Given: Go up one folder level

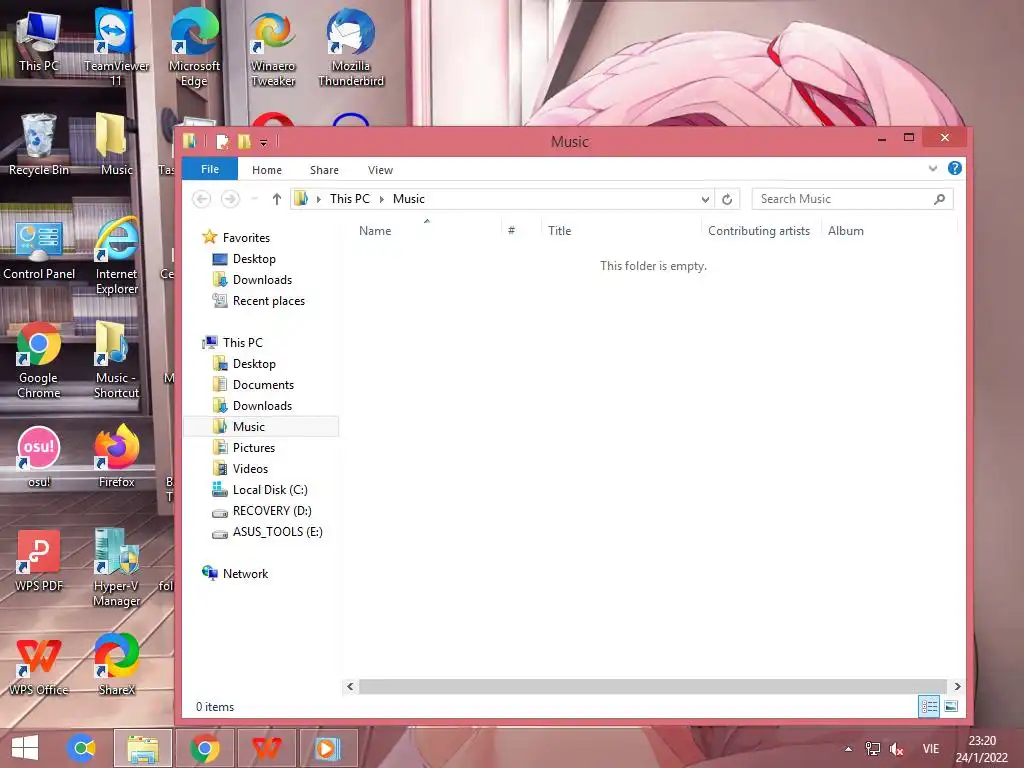Looking at the screenshot, I should pyautogui.click(x=277, y=199).
